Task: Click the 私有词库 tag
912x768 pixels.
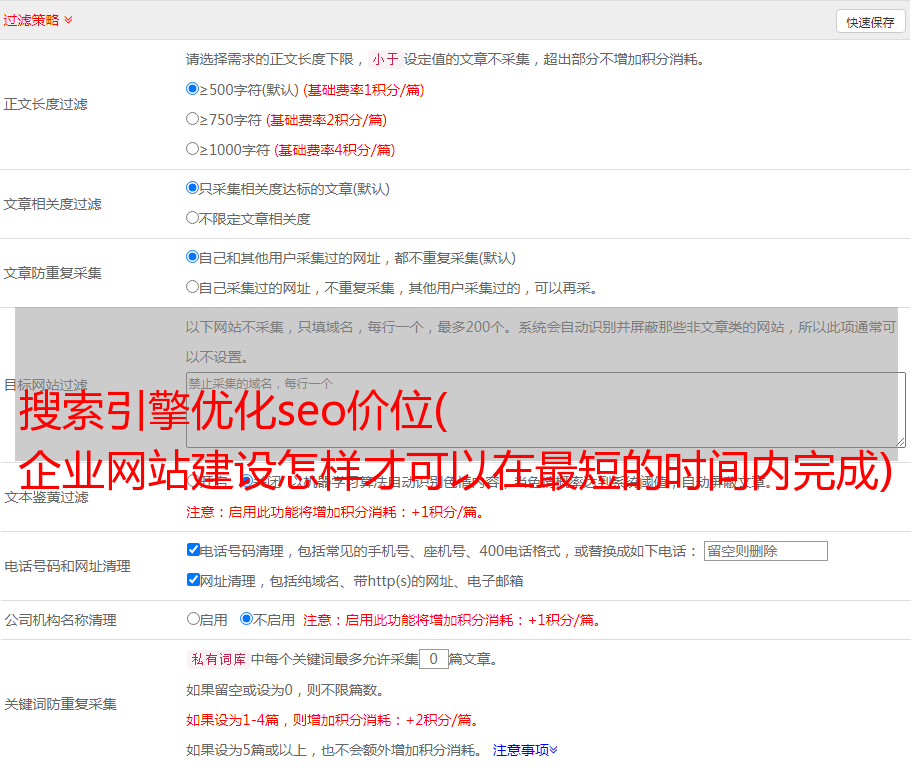Action: pyautogui.click(x=219, y=659)
